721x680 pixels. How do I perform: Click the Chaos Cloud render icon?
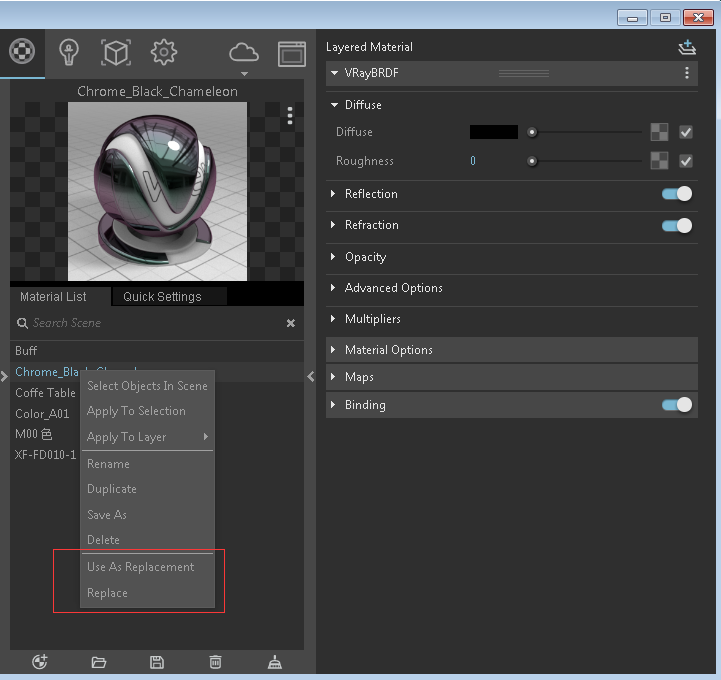(243, 52)
